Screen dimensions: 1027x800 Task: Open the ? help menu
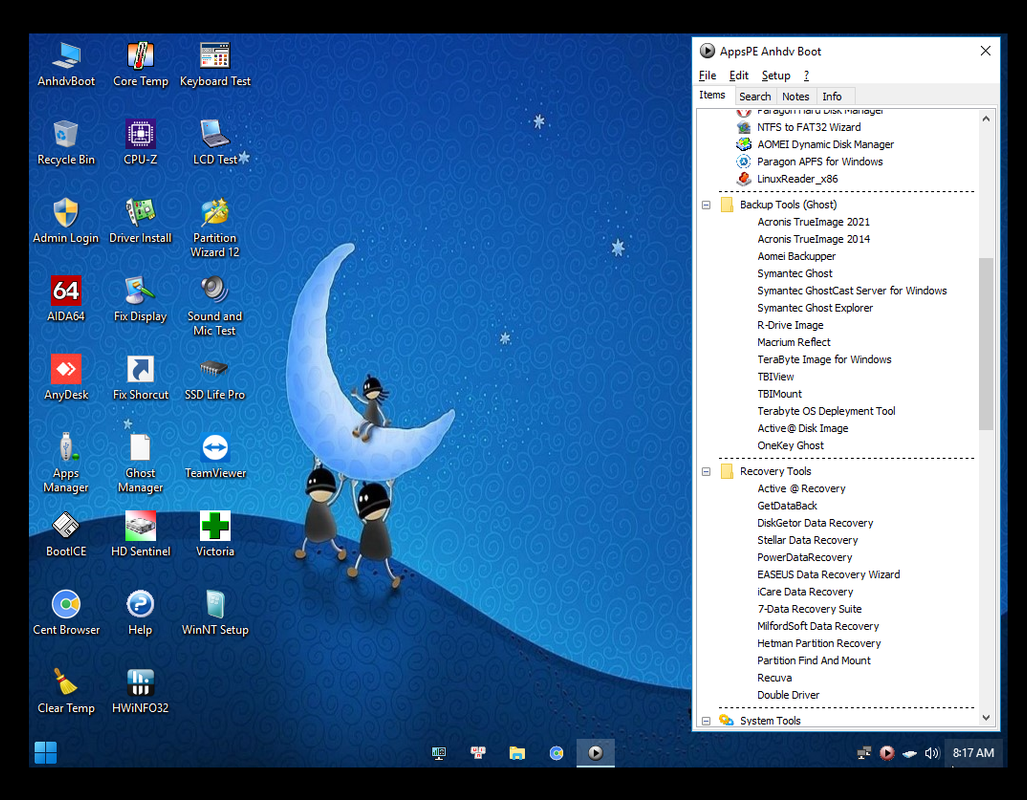tap(806, 76)
